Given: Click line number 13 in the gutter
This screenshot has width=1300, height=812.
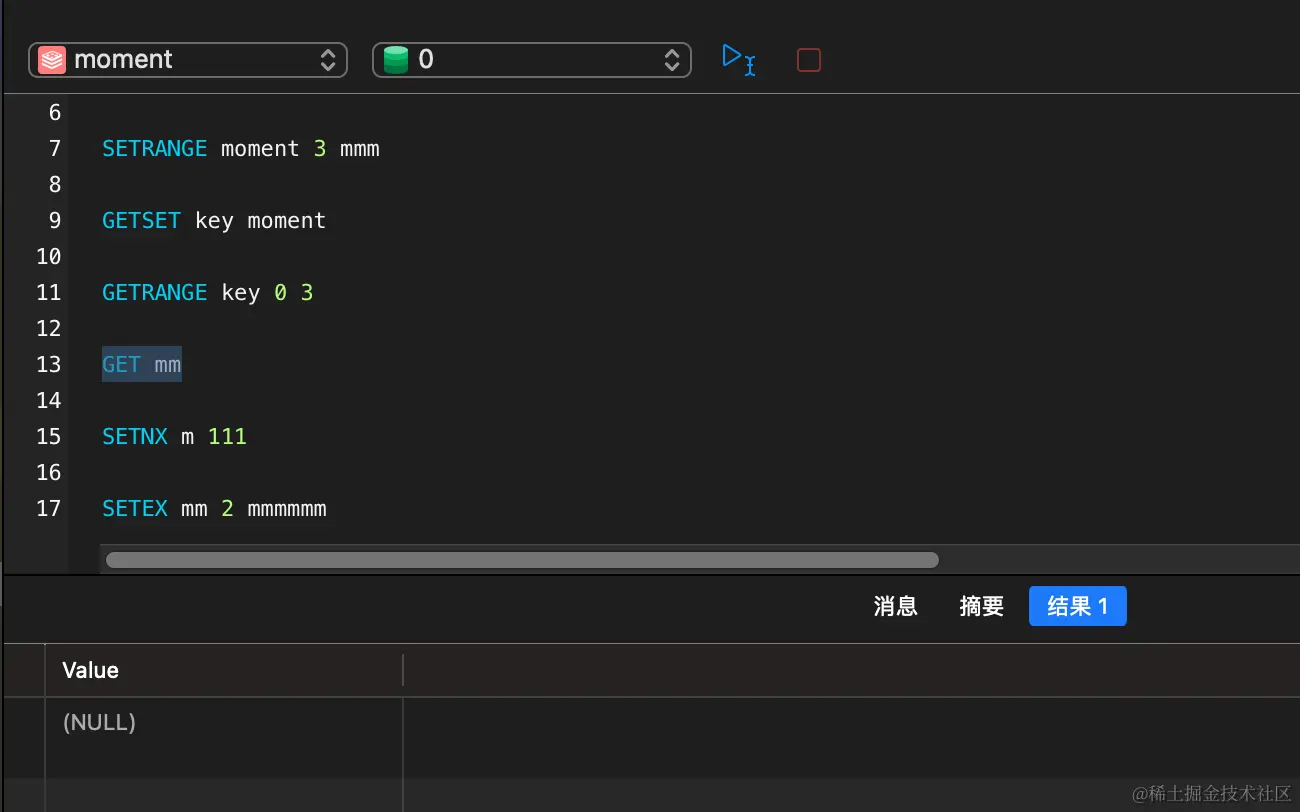Looking at the screenshot, I should pos(49,364).
